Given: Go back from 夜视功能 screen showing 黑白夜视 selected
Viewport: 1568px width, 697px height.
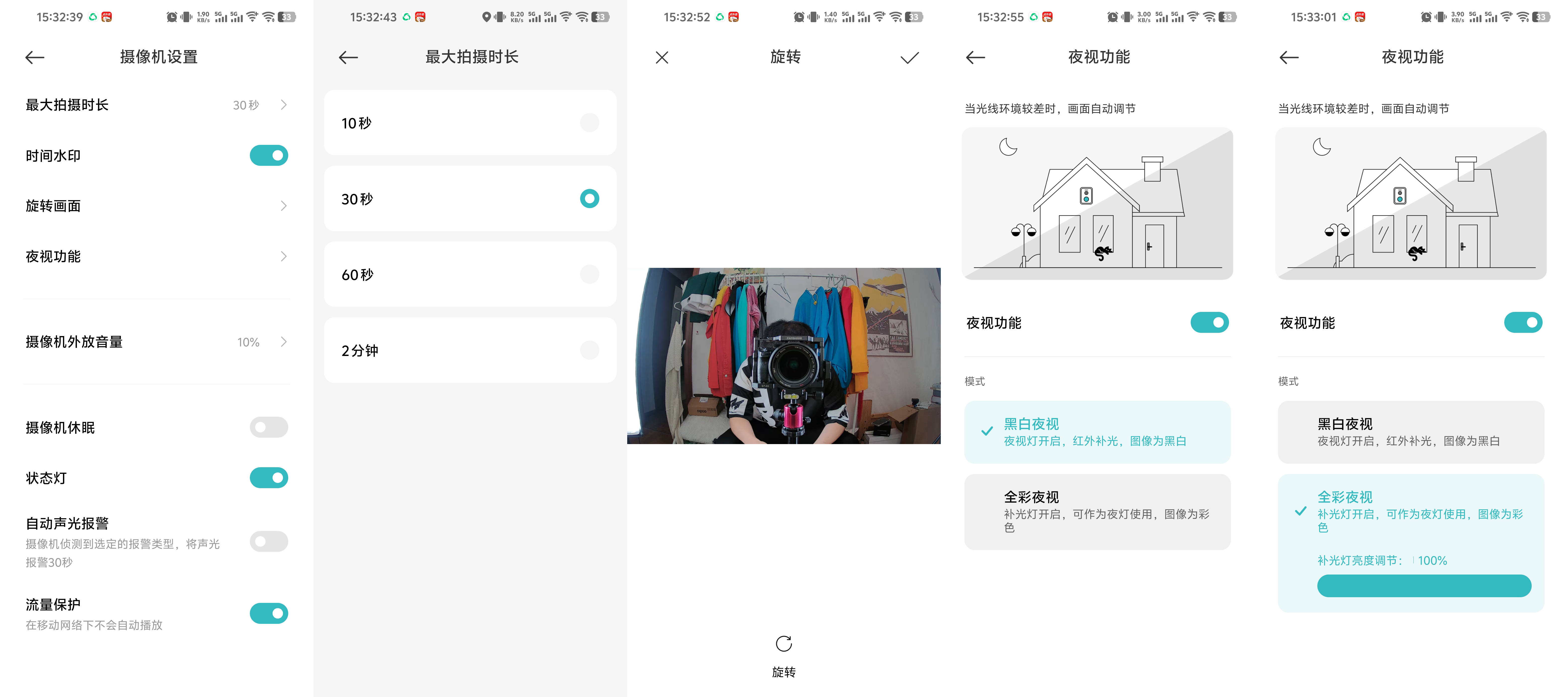Looking at the screenshot, I should click(x=975, y=57).
